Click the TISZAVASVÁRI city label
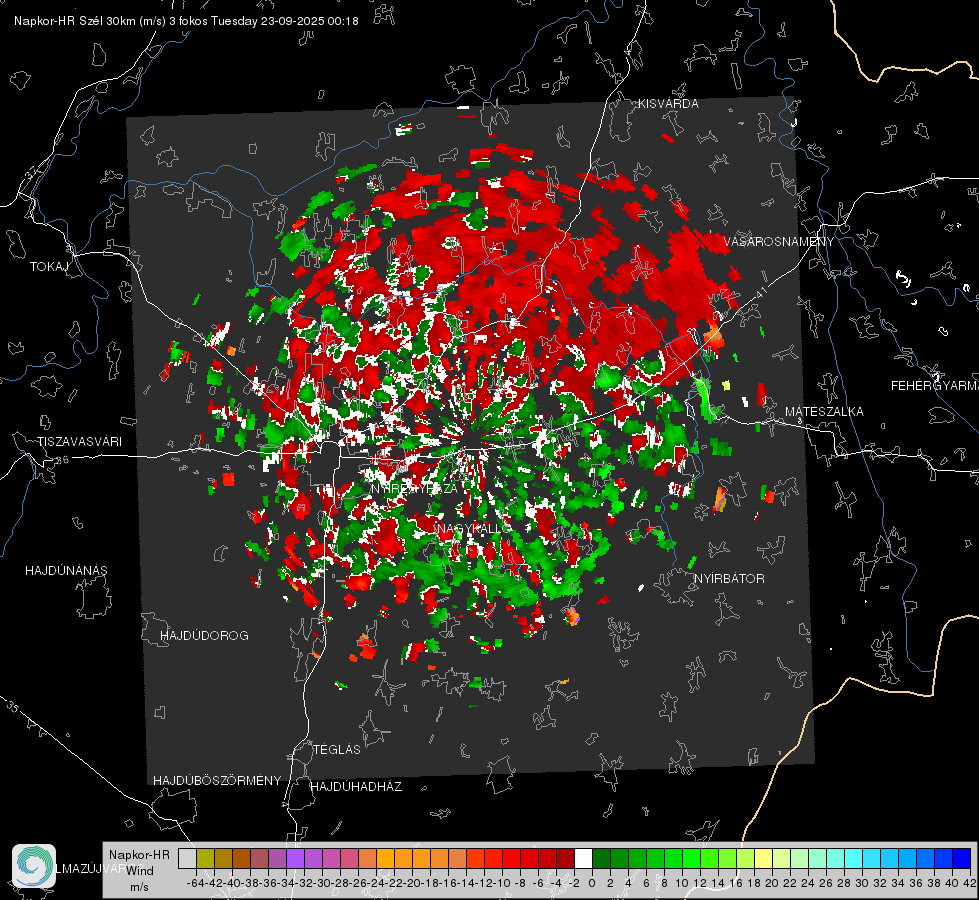 click(79, 442)
